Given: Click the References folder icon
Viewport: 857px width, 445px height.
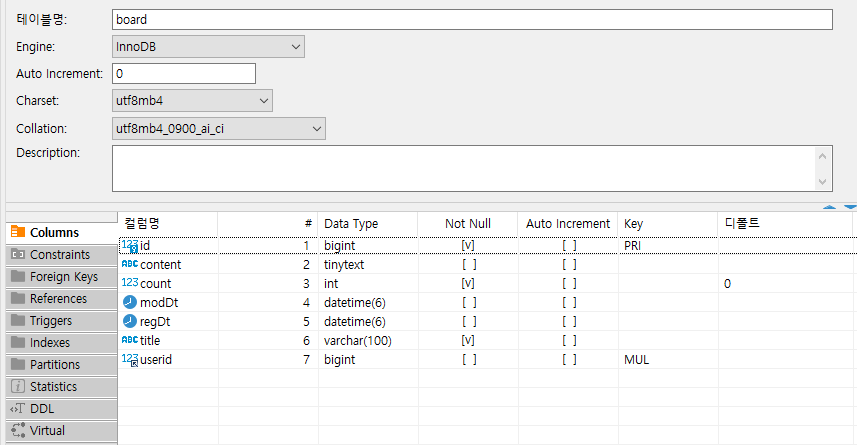Looking at the screenshot, I should pyautogui.click(x=18, y=298).
